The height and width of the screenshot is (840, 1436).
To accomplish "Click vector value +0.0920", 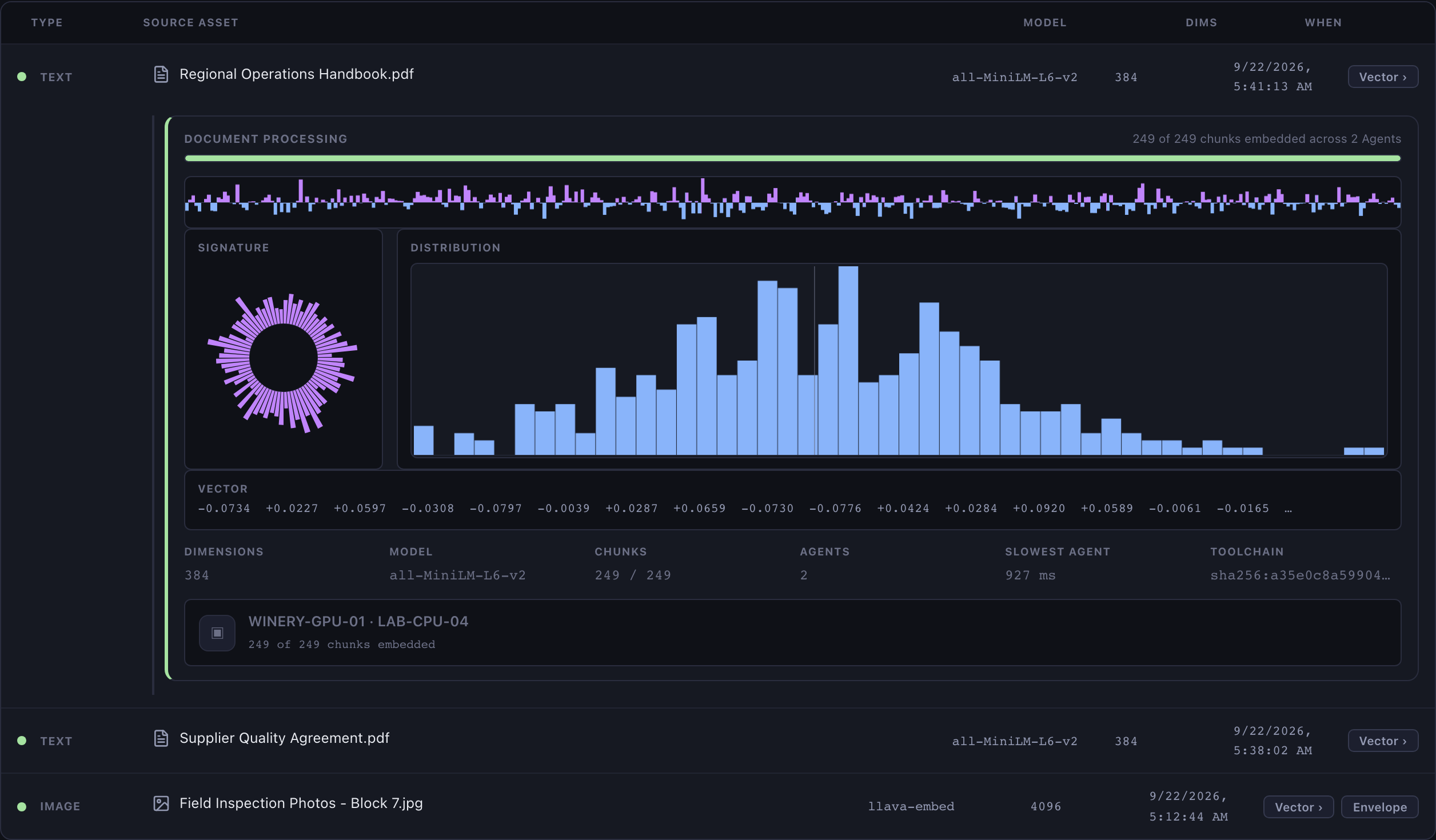I will pyautogui.click(x=1039, y=508).
